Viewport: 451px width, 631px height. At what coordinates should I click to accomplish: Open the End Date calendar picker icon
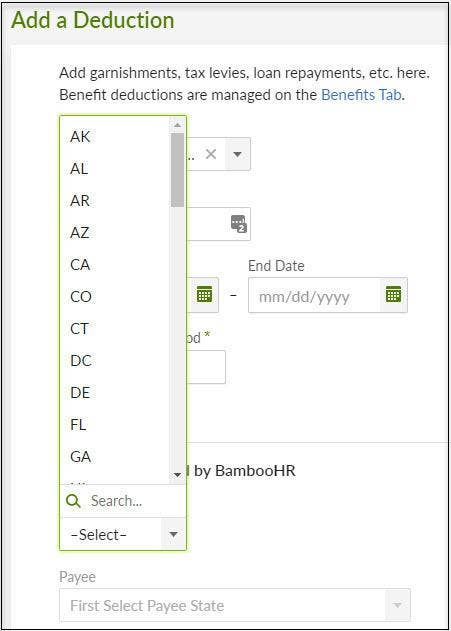(x=393, y=295)
